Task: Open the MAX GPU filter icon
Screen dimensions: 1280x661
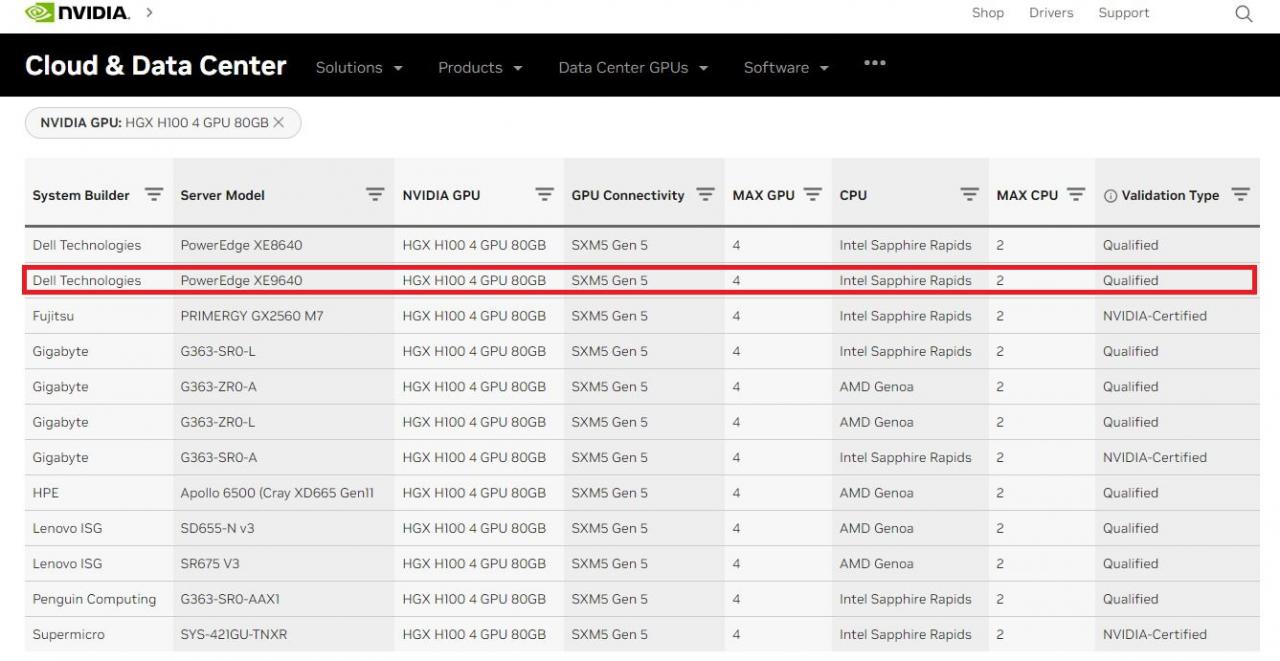Action: (812, 194)
